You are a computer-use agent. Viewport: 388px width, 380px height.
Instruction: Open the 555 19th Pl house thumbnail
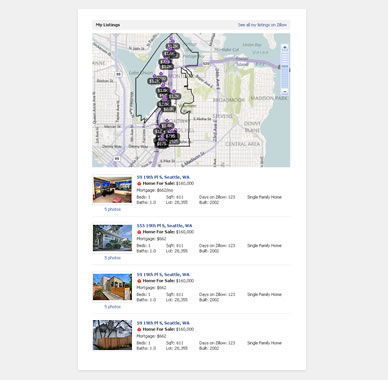pos(113,238)
